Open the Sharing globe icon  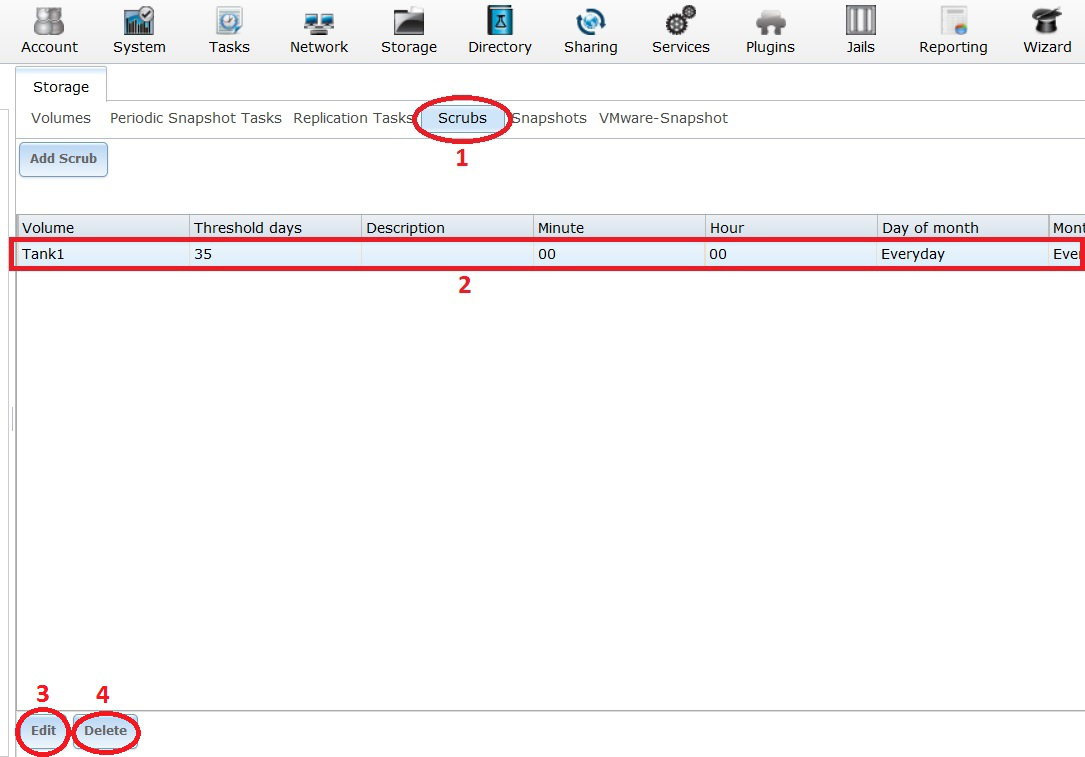[590, 22]
